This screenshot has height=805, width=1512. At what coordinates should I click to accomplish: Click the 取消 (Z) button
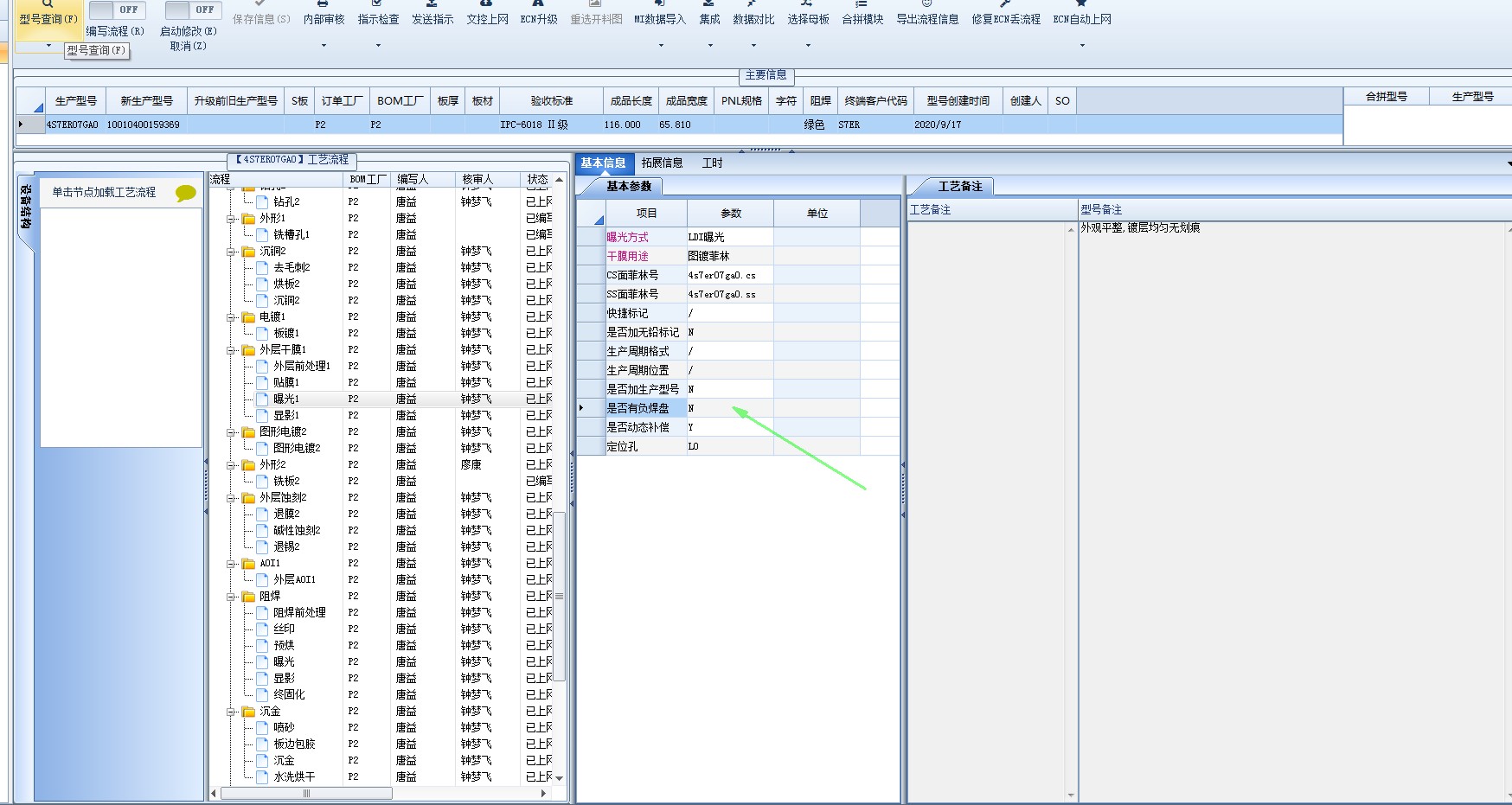pyautogui.click(x=188, y=47)
